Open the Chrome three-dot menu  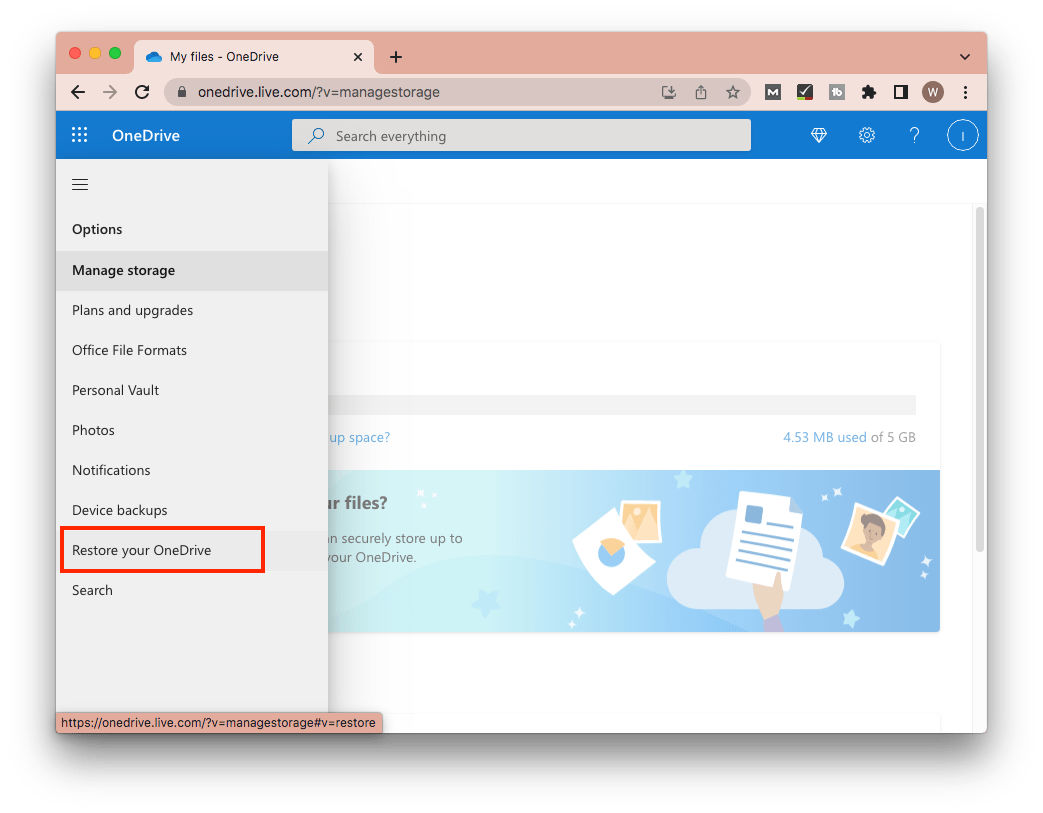point(965,92)
